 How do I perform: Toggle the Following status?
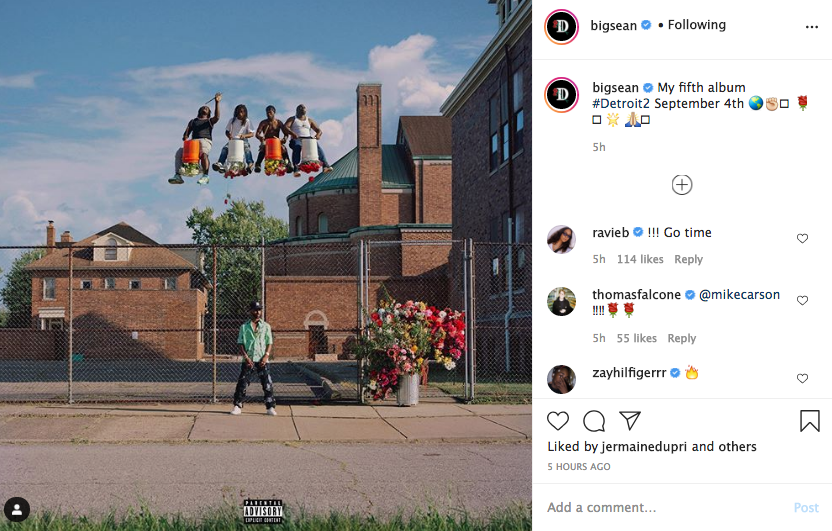(x=697, y=25)
